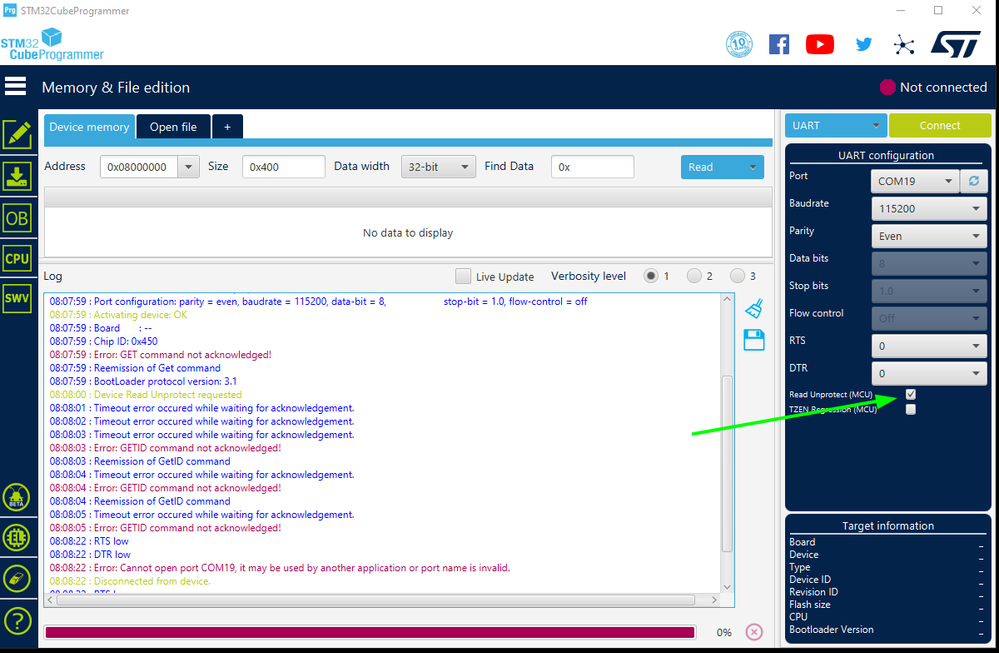Toggle the Live Update checkbox

tap(463, 276)
